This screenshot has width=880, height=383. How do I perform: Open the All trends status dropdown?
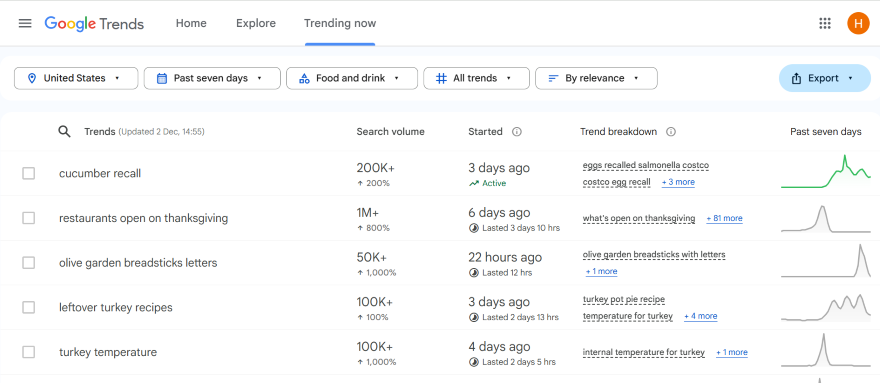click(476, 78)
